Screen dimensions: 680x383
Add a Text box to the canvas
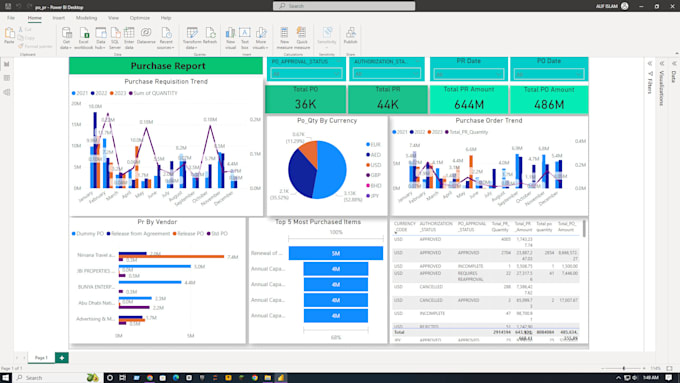[245, 38]
